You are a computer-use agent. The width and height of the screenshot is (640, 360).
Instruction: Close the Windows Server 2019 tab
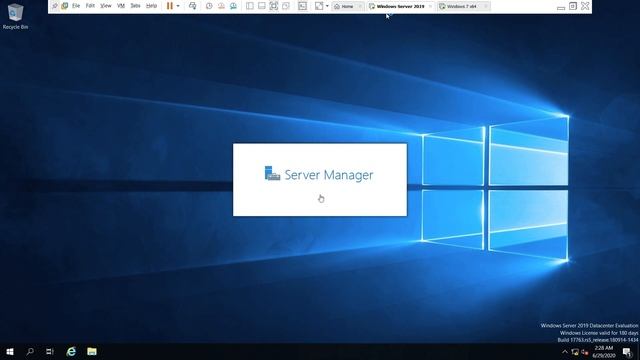(x=430, y=6)
